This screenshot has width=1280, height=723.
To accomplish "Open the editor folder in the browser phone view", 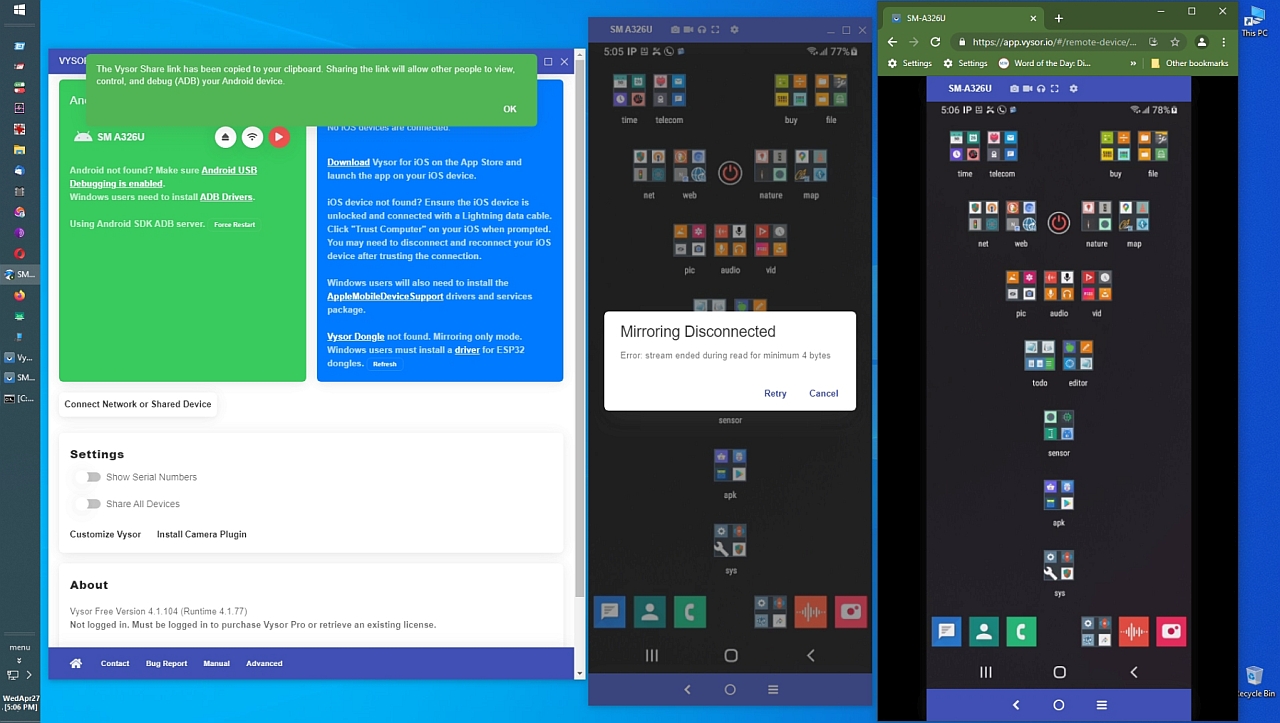I will click(x=1078, y=355).
